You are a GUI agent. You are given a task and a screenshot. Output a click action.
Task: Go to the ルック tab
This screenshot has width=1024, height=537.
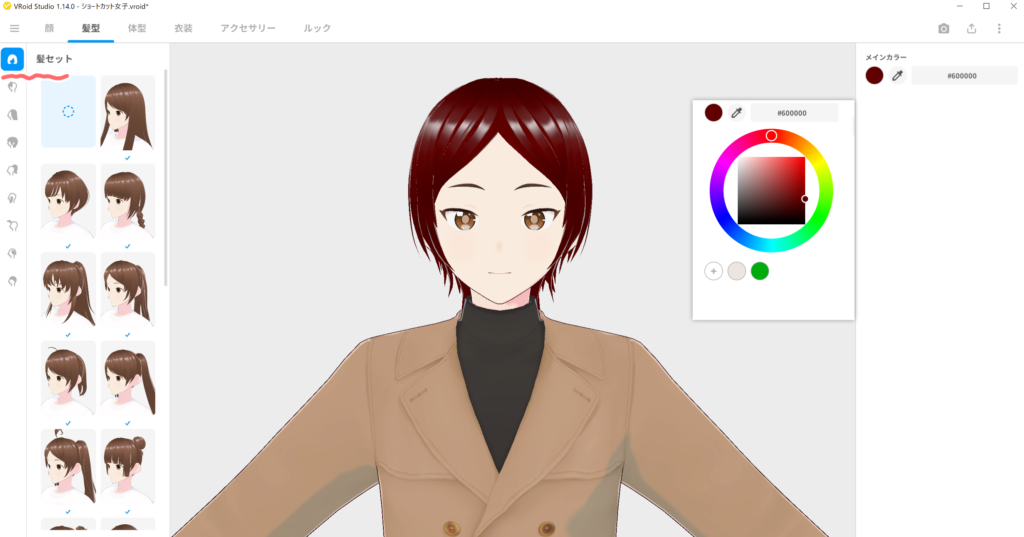pos(317,29)
